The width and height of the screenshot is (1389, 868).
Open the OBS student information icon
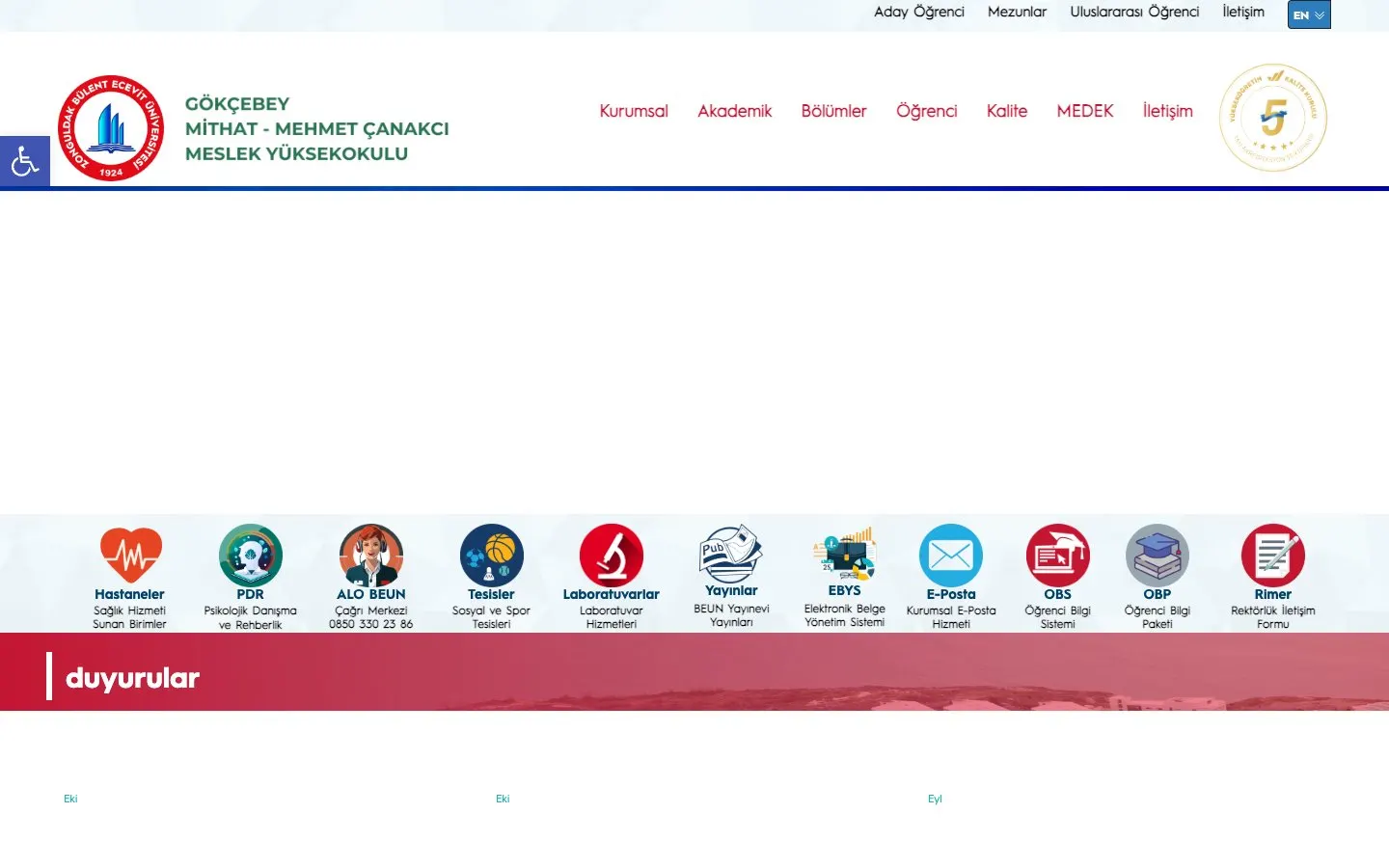point(1058,556)
